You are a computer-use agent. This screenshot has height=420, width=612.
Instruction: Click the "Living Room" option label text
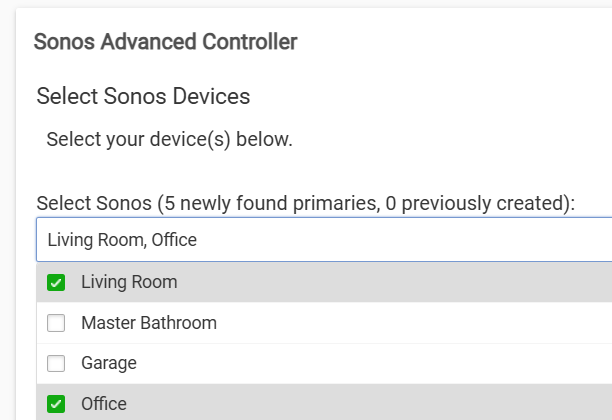pos(129,283)
